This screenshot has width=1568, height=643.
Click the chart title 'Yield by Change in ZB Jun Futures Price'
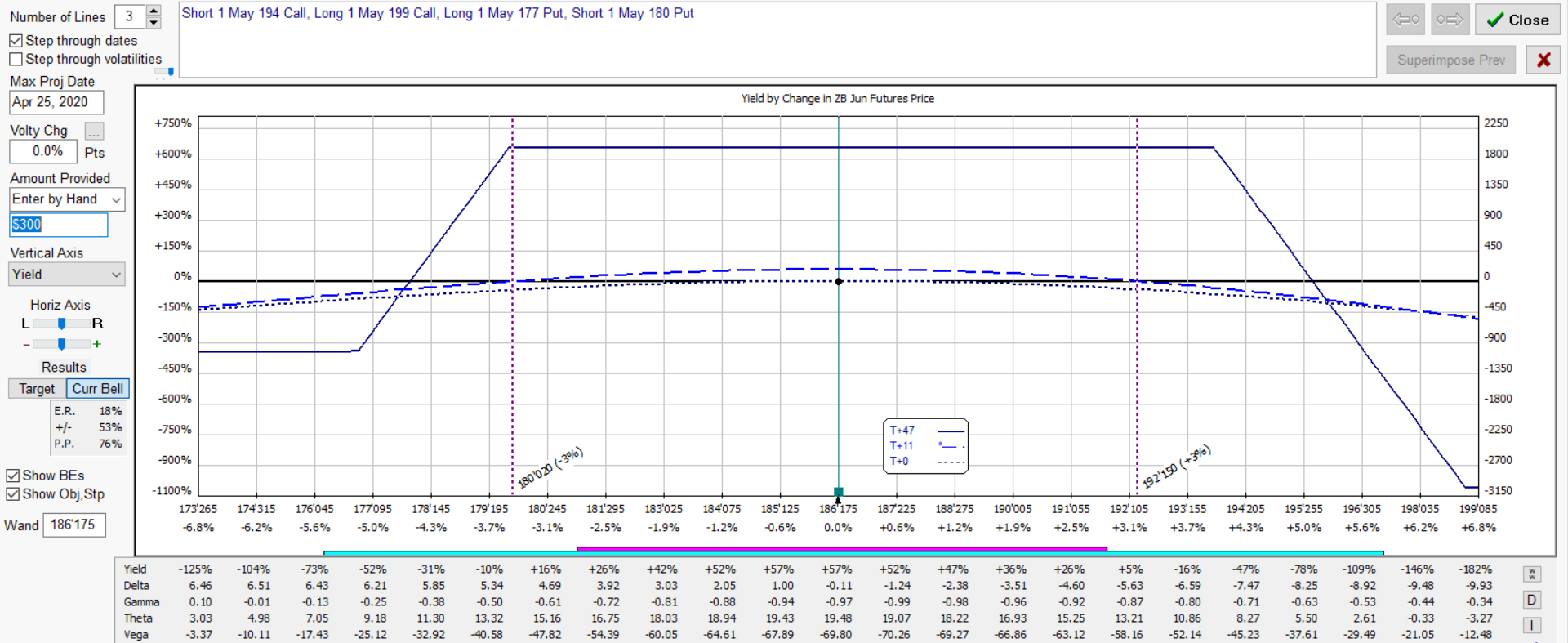pos(837,99)
